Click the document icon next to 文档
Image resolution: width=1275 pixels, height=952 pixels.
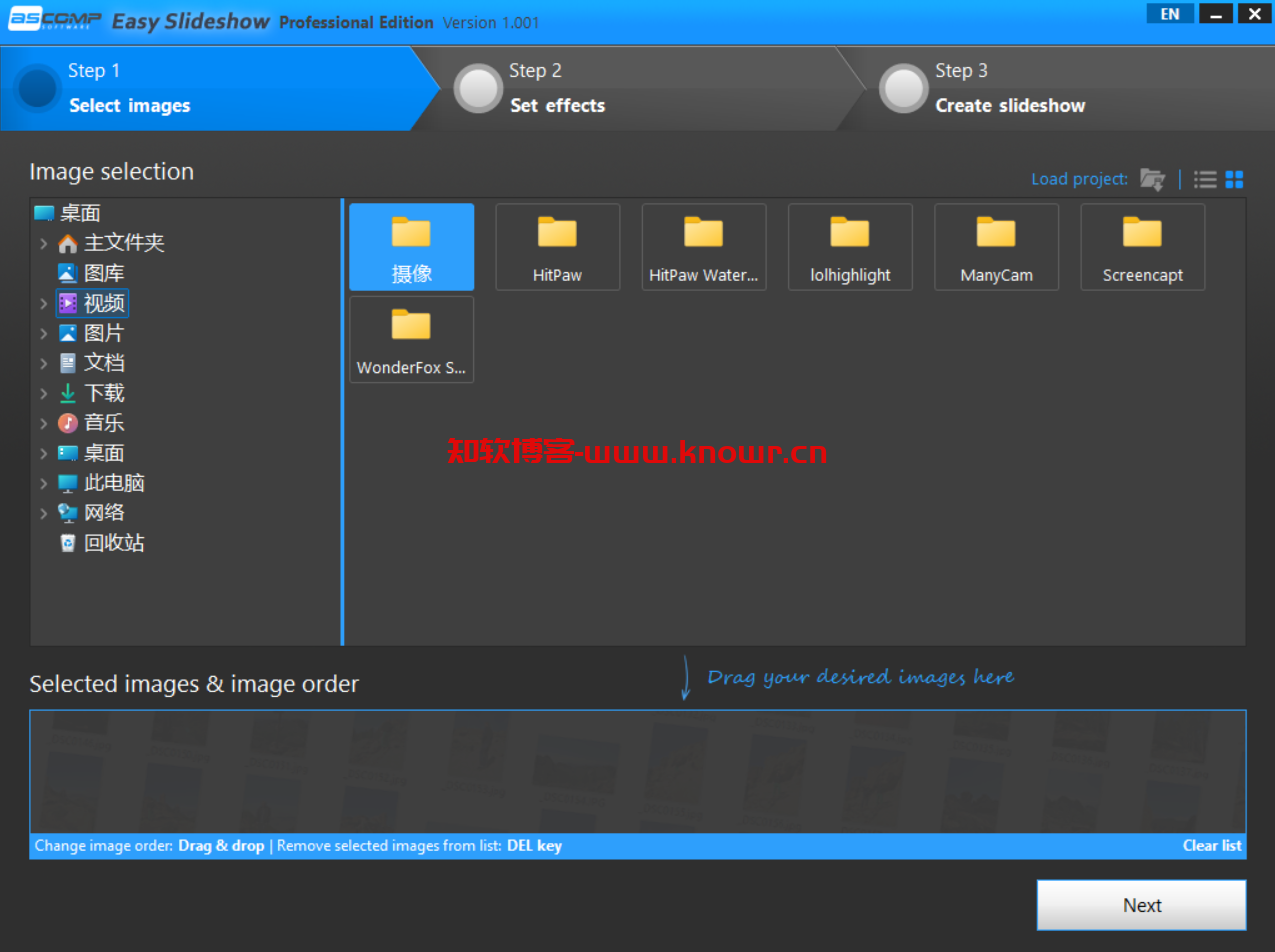pos(68,363)
